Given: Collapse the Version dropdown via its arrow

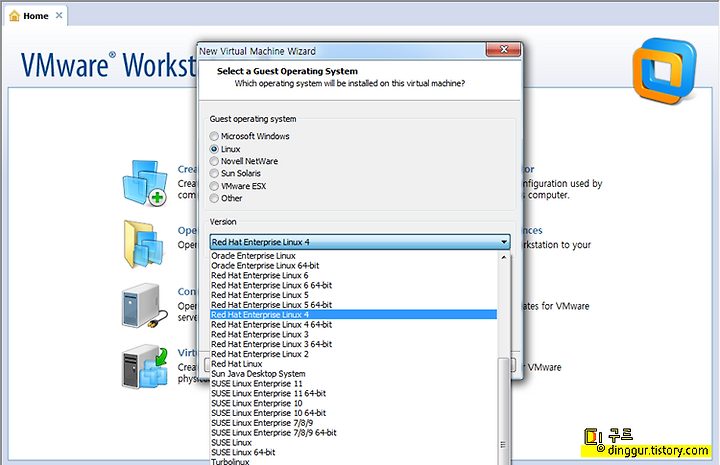Looking at the screenshot, I should 504,242.
